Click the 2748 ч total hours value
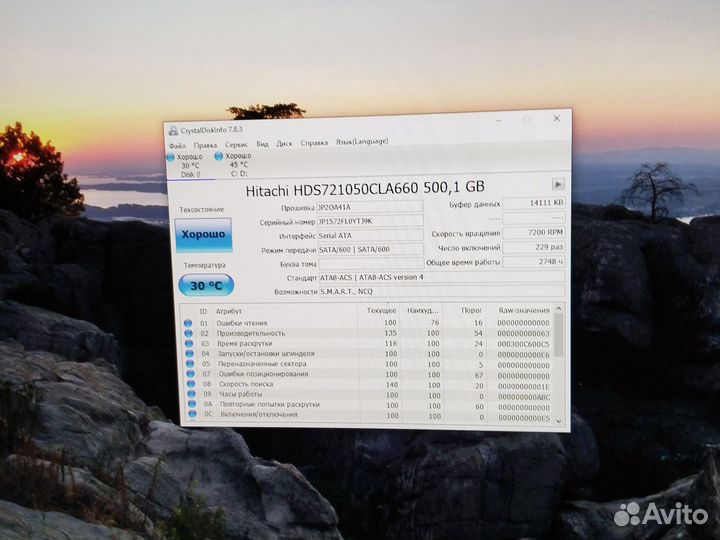 click(534, 262)
